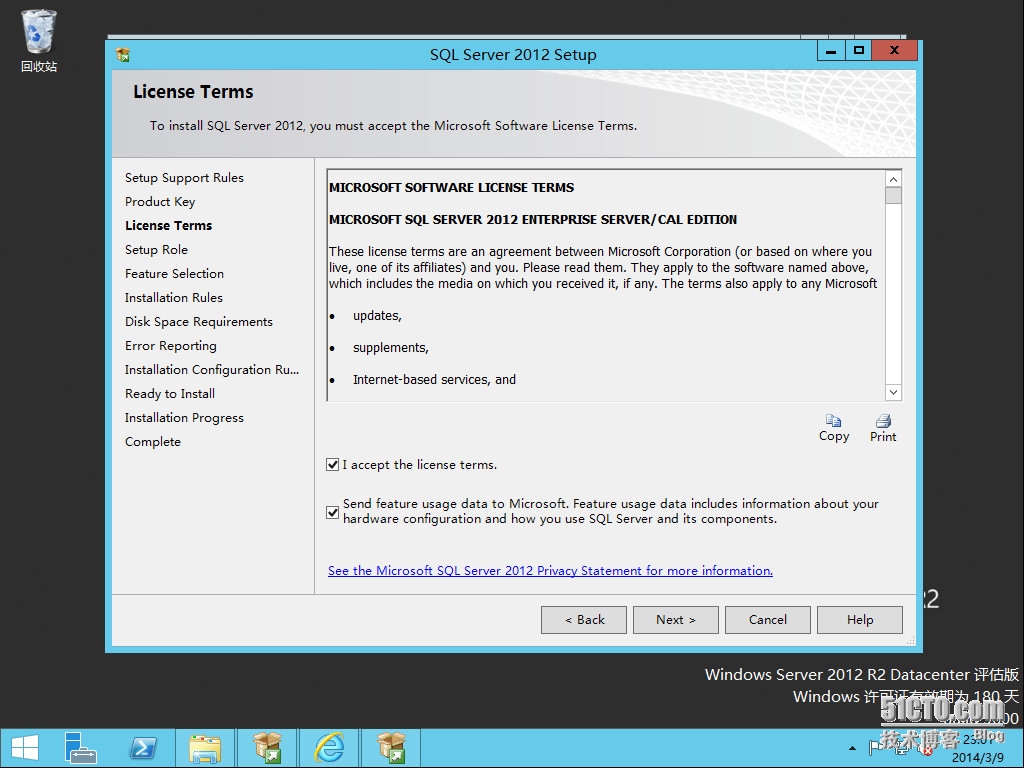Click the 'updates,' bullet in license
This screenshot has width=1024, height=768.
pos(377,315)
